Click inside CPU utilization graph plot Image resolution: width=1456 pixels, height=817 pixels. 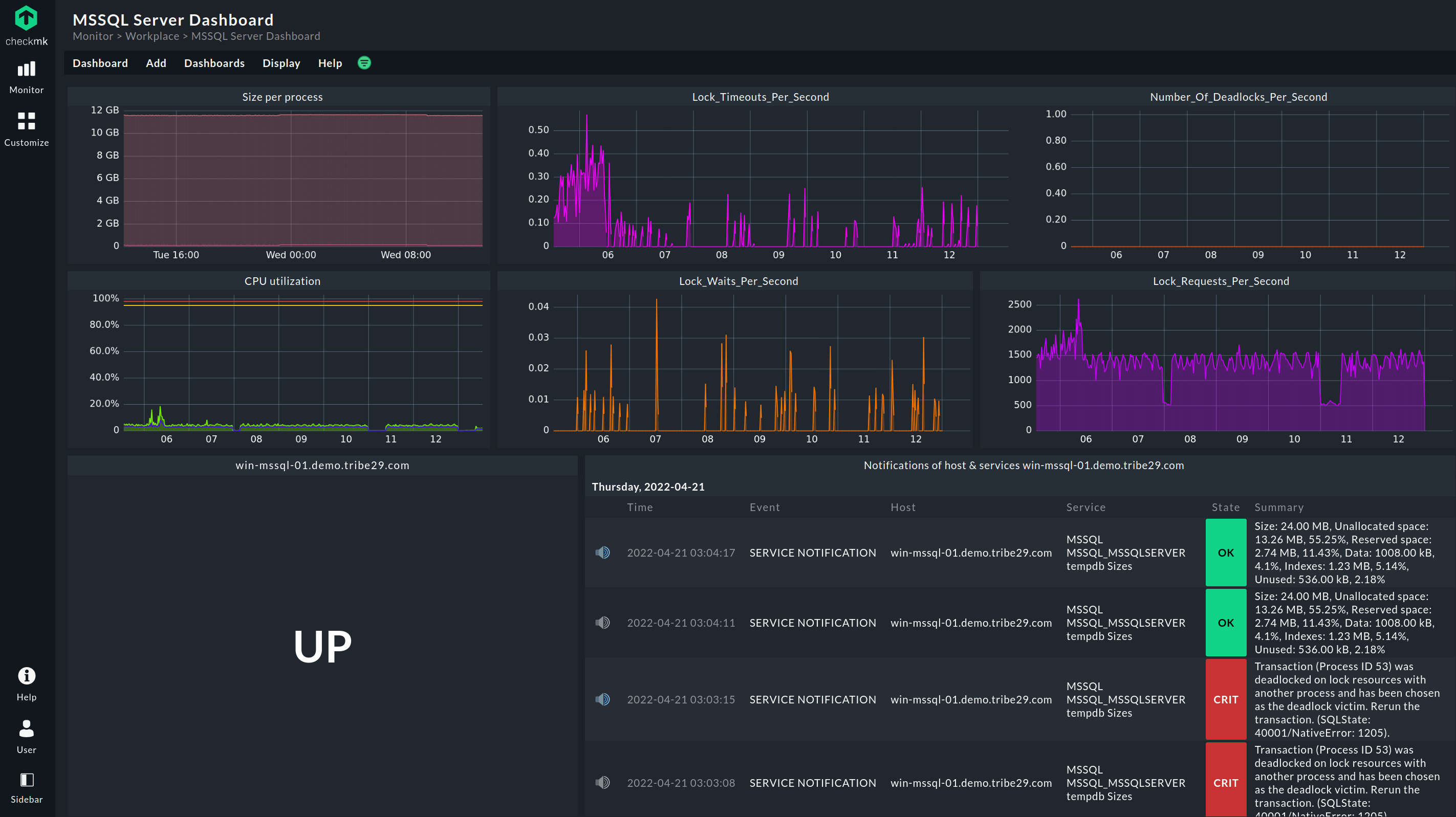[303, 363]
